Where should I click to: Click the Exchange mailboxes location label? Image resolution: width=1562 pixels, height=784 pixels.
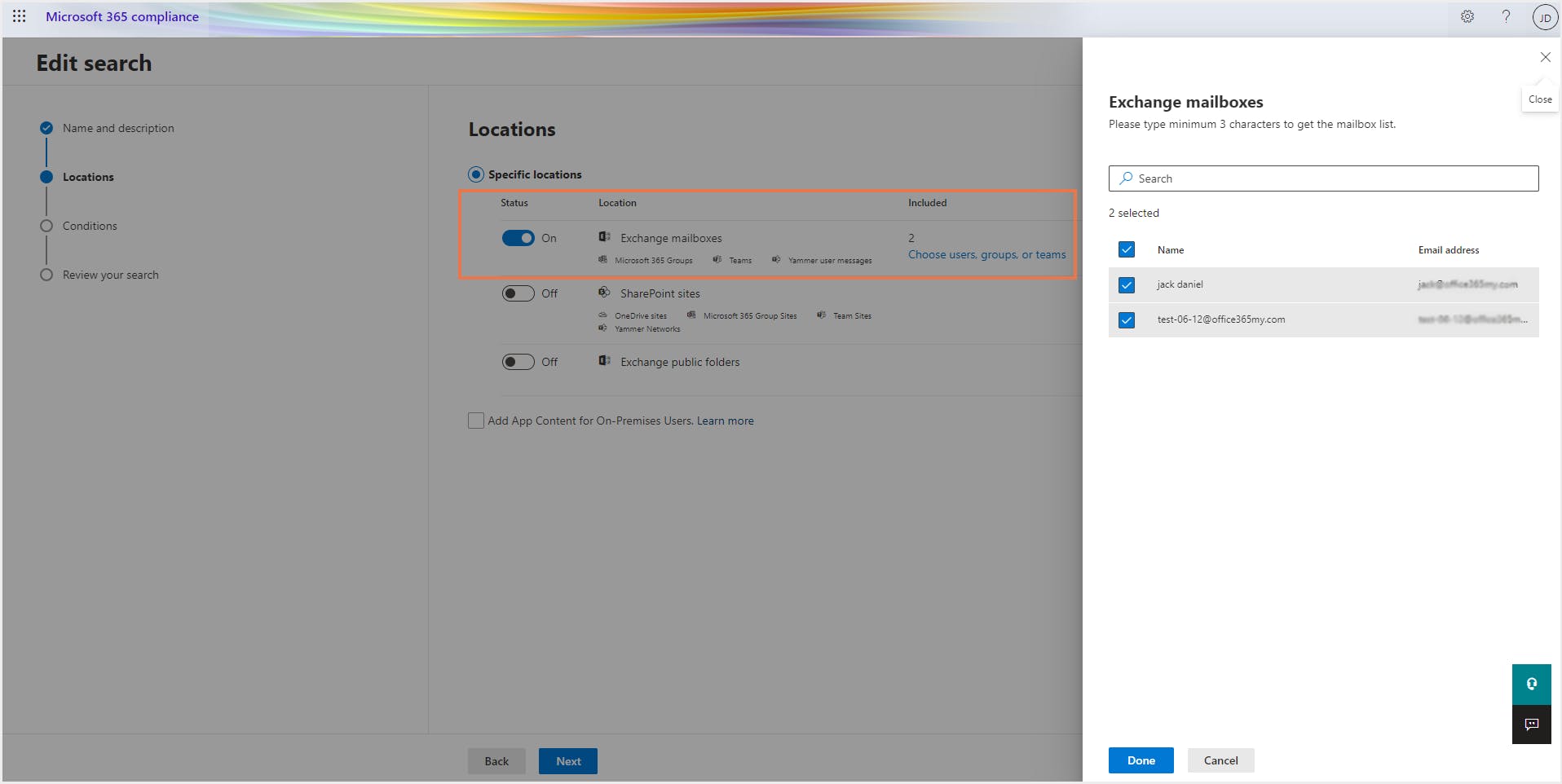point(671,238)
